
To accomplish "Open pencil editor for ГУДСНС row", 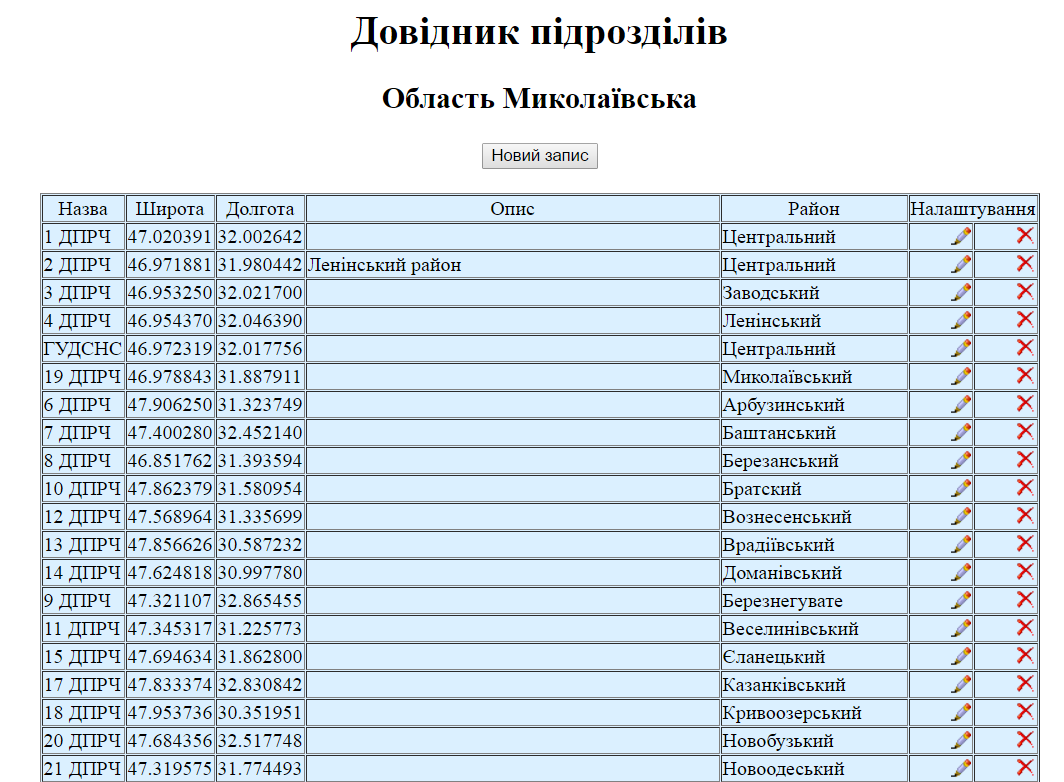I will click(961, 348).
